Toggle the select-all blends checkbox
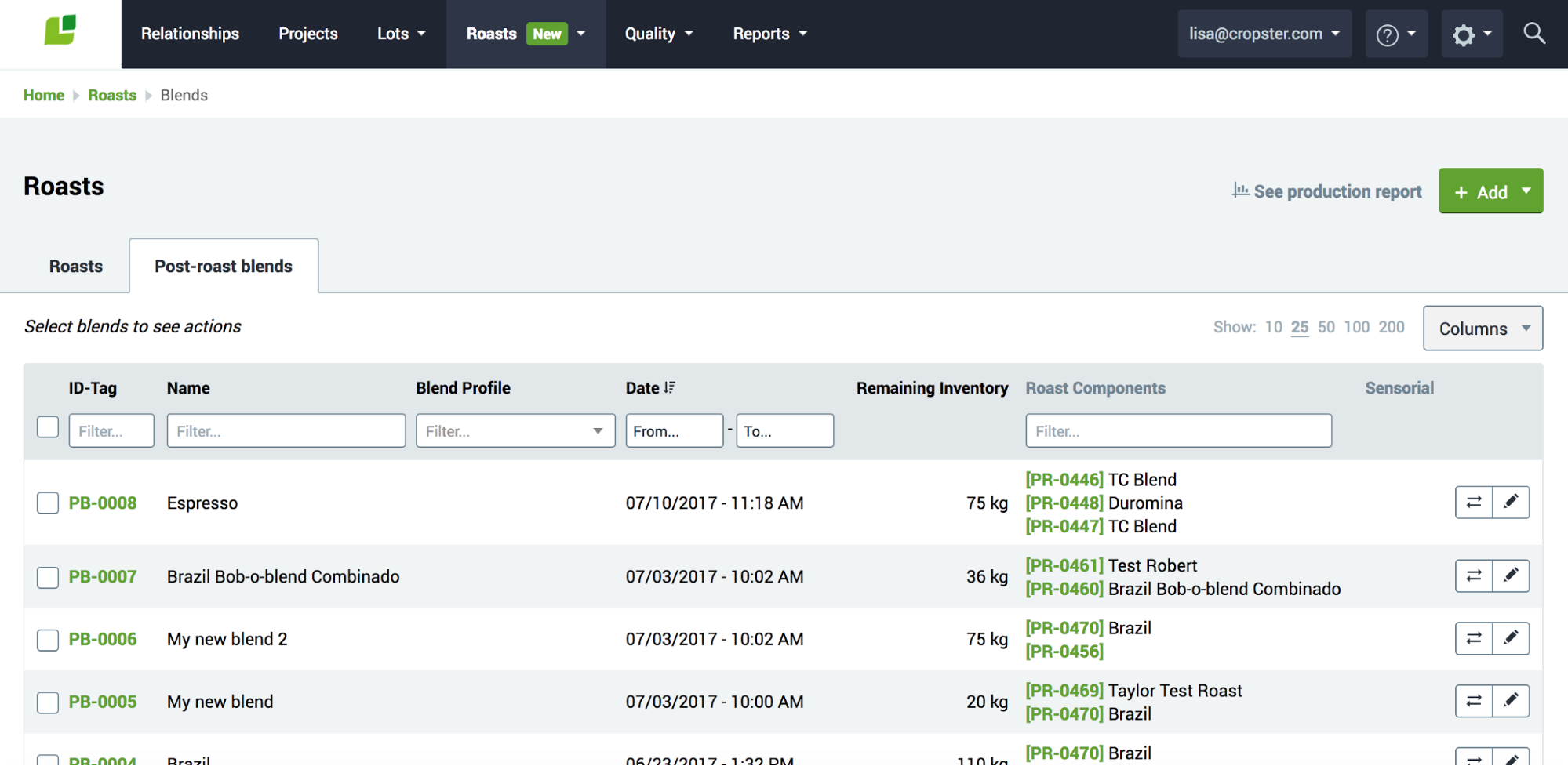The width and height of the screenshot is (1568, 766). click(48, 427)
